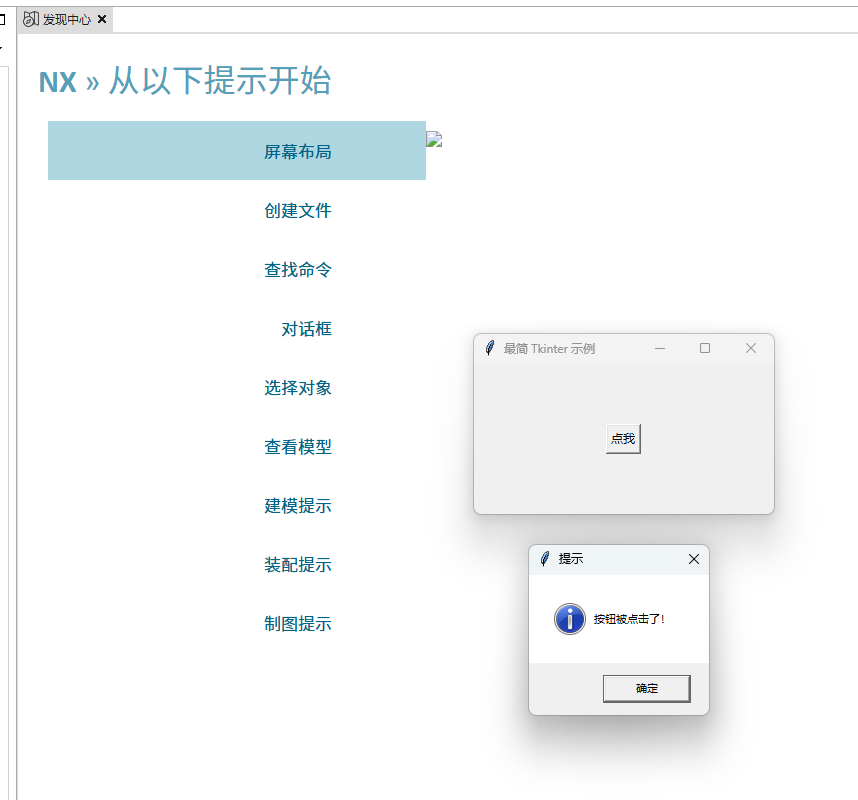The width and height of the screenshot is (858, 800).
Task: Open the 屏幕布局 help topic
Action: (x=297, y=151)
